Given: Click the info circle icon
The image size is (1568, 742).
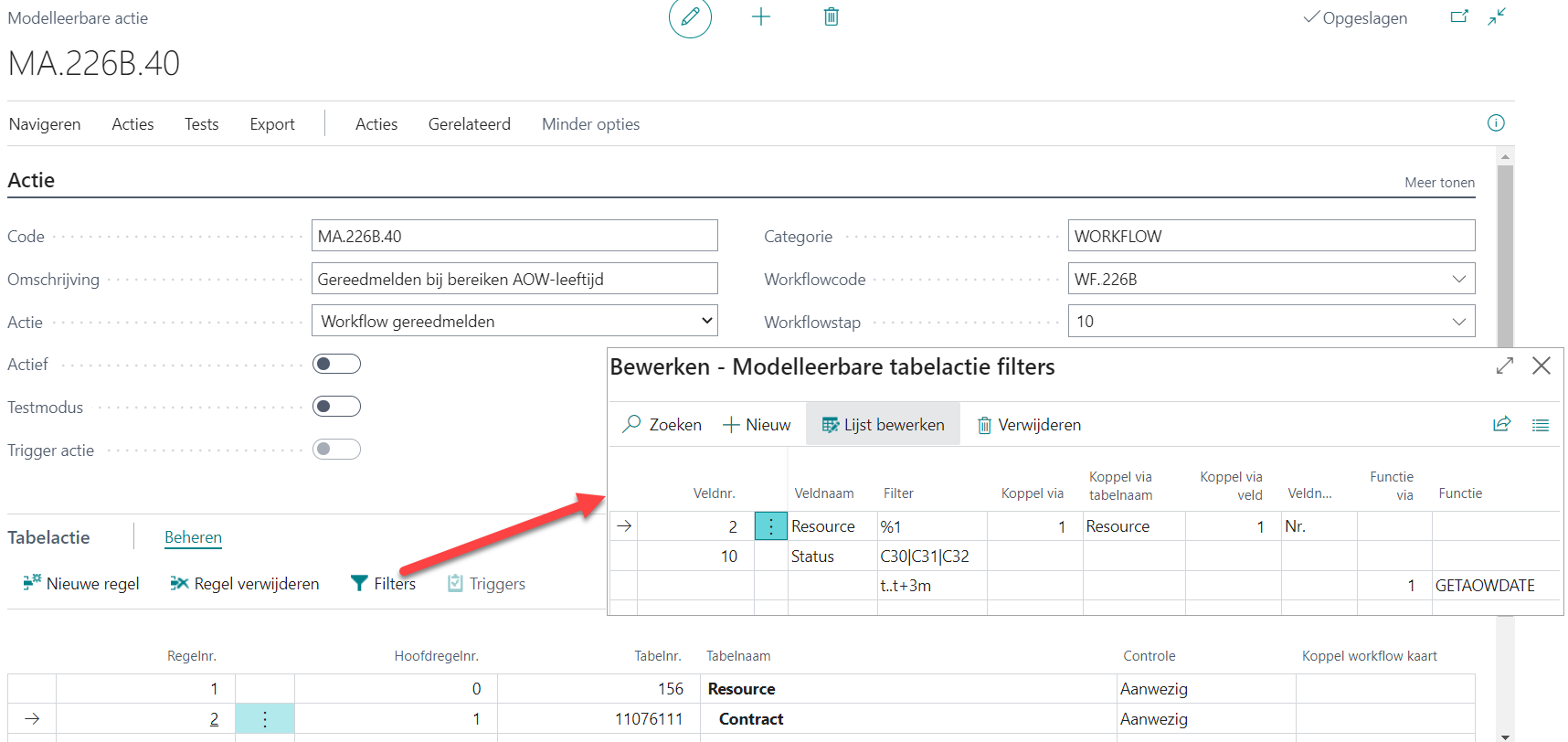Looking at the screenshot, I should tap(1496, 123).
